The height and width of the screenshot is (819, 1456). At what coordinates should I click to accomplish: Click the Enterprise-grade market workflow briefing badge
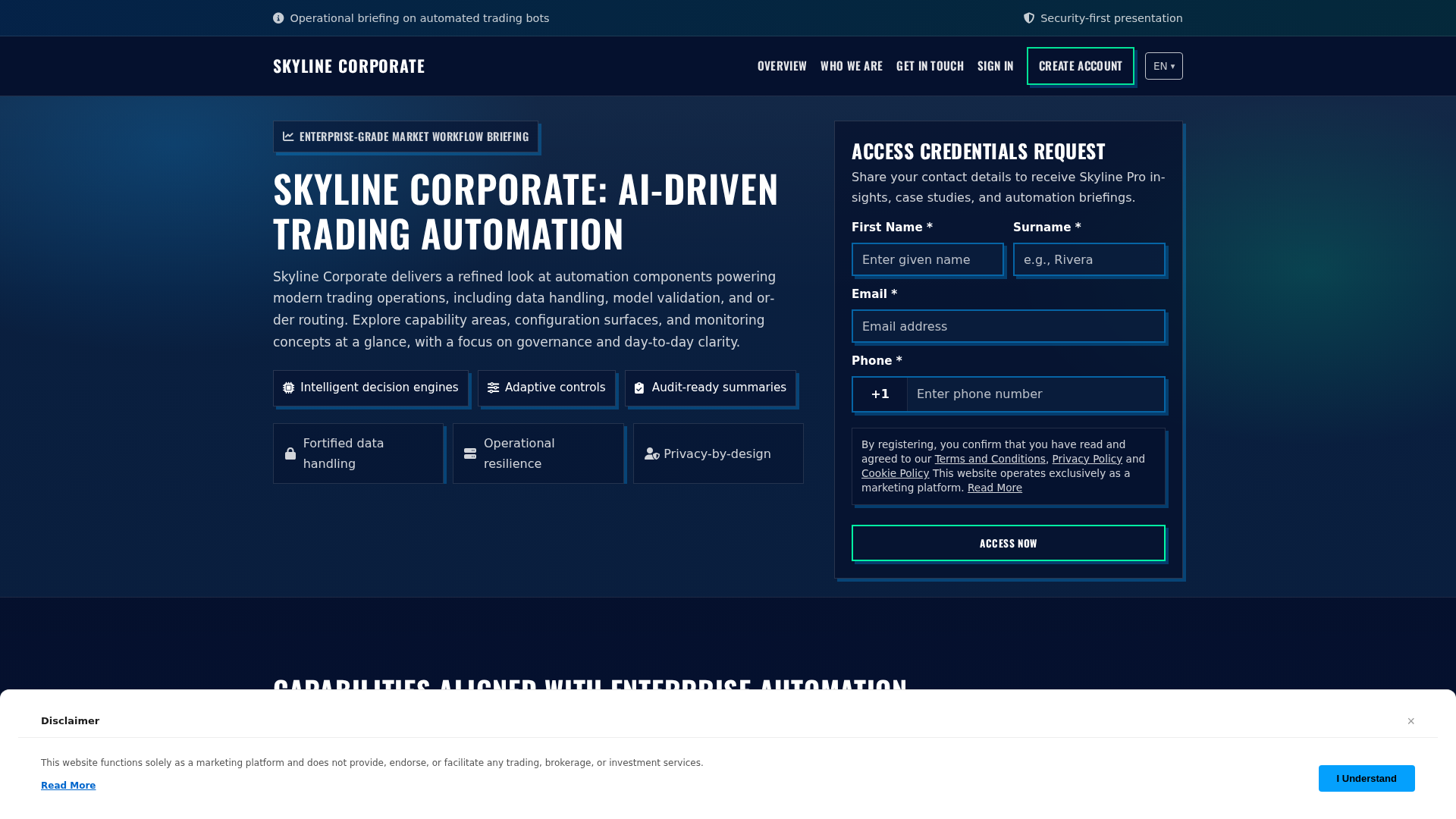tap(406, 136)
